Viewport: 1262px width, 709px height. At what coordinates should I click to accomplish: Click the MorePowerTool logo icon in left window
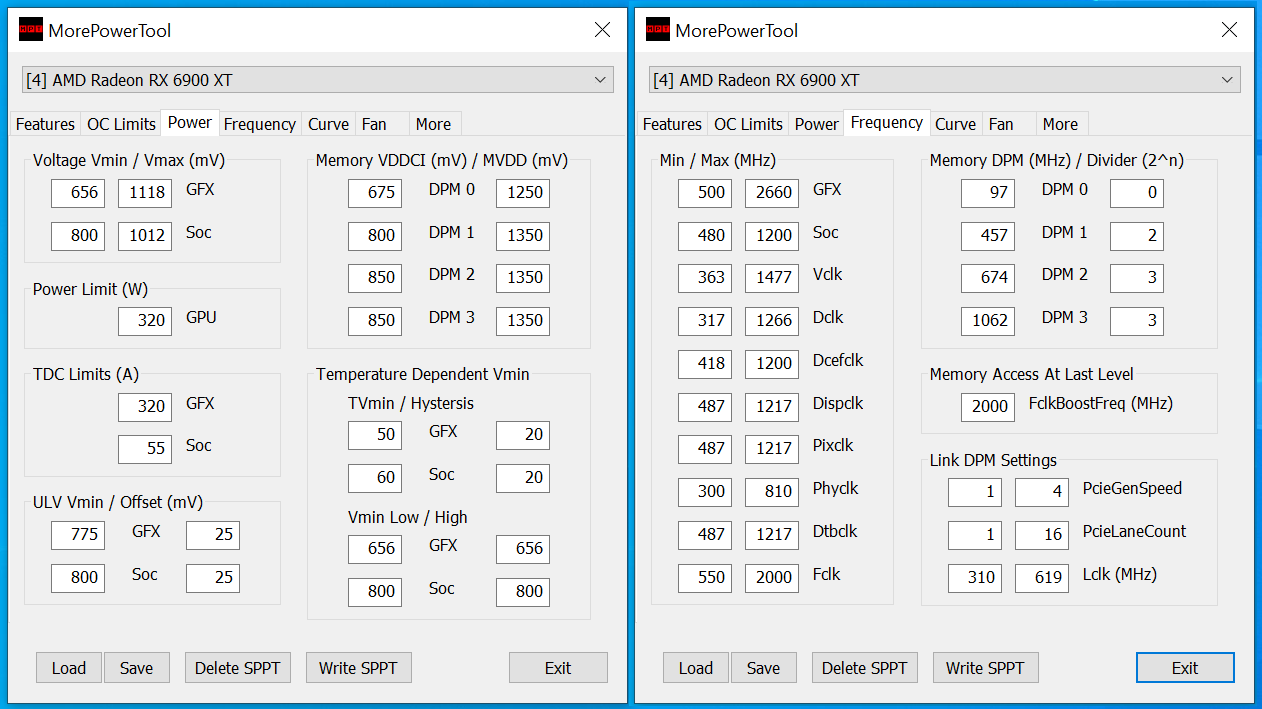click(x=30, y=30)
